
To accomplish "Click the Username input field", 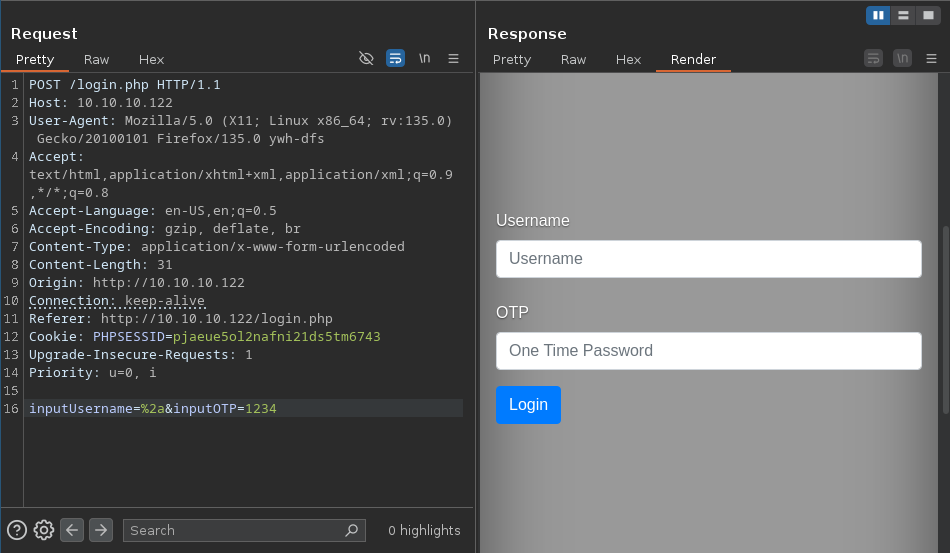I will click(708, 259).
